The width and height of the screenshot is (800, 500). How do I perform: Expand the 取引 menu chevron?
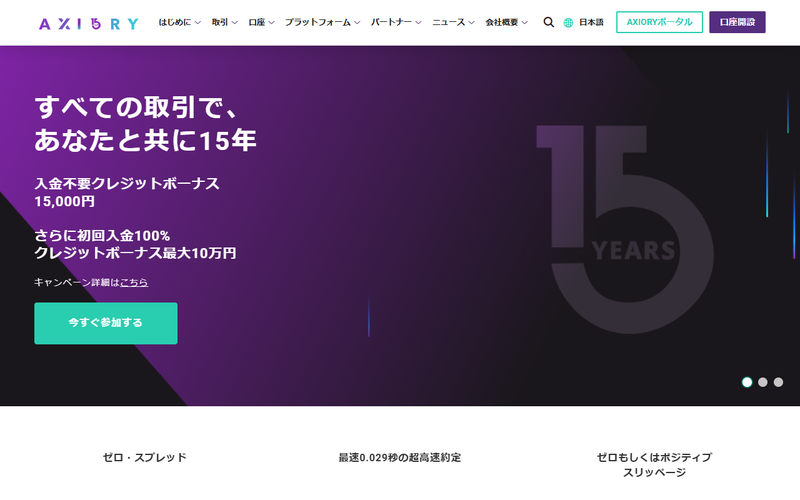235,22
